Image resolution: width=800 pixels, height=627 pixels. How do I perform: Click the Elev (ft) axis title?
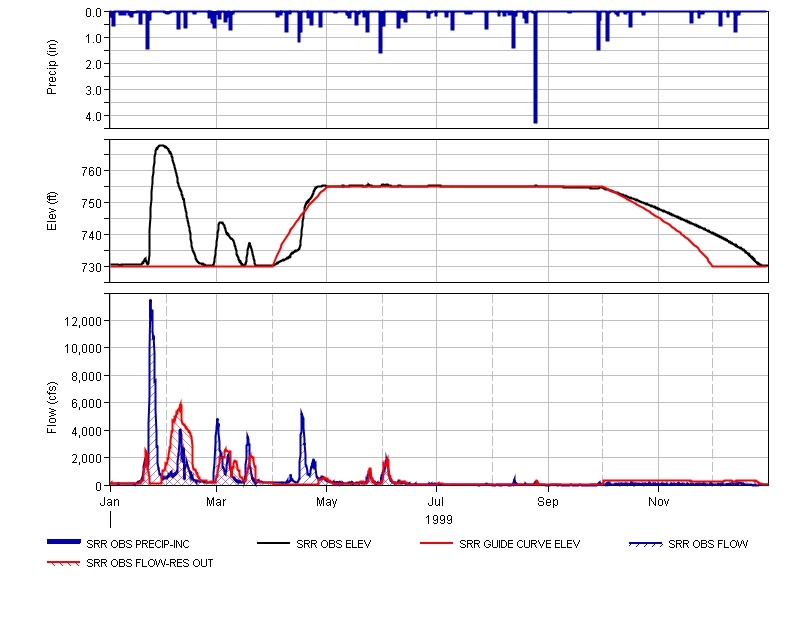click(52, 211)
